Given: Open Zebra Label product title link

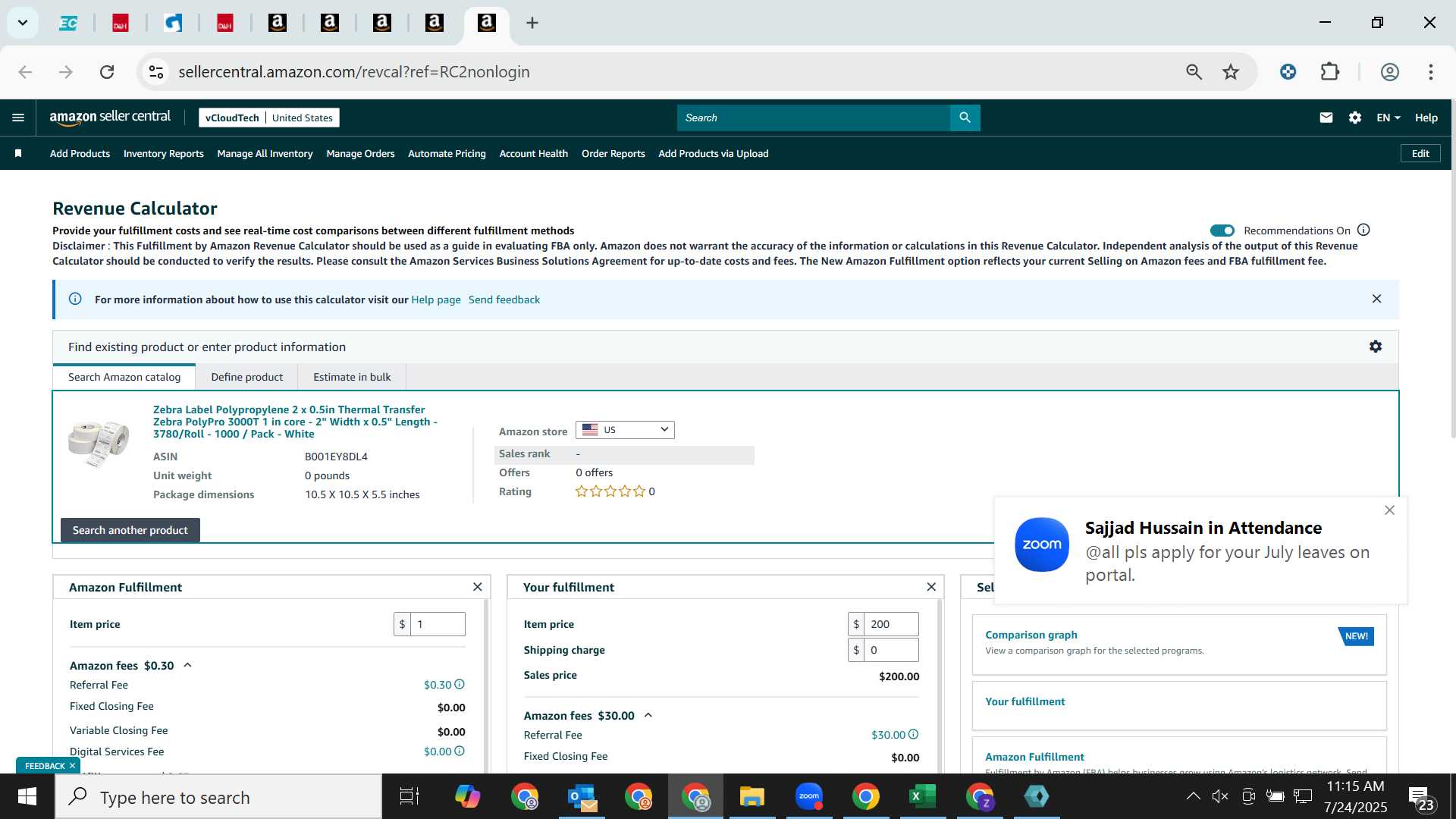Looking at the screenshot, I should tap(295, 422).
